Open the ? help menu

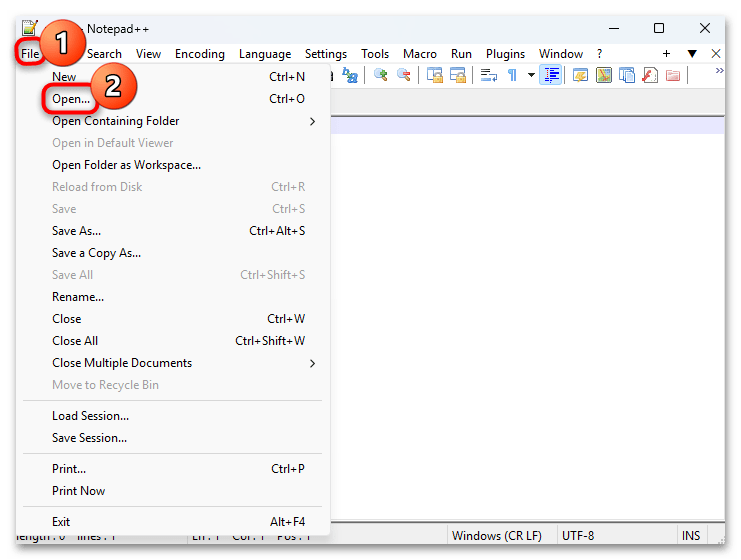[x=599, y=54]
